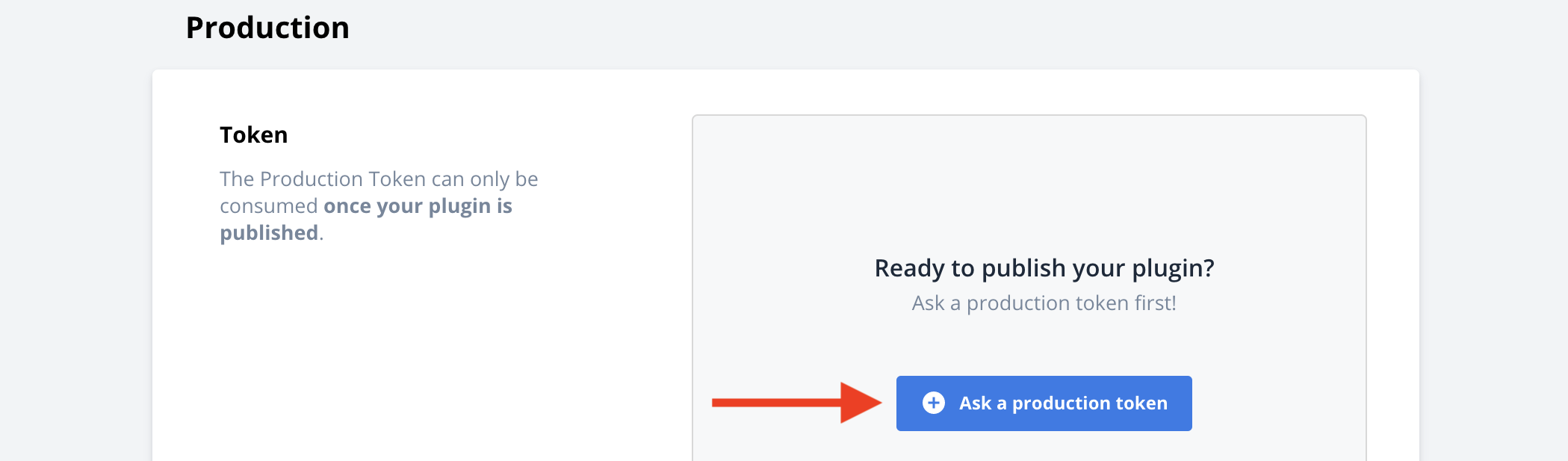Click the Token section title
Viewport: 1568px width, 461px height.
(x=253, y=135)
